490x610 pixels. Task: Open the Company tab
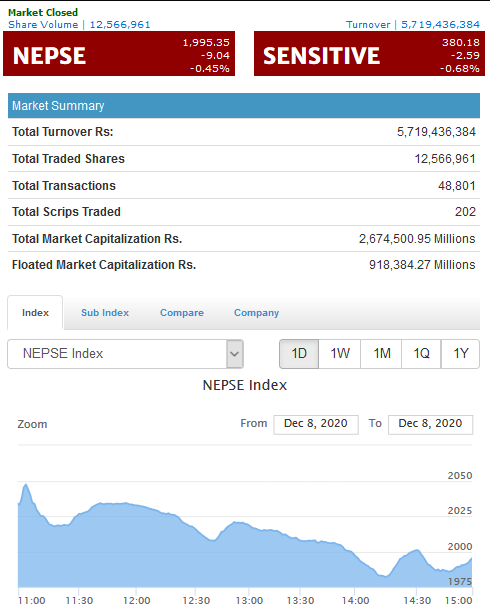click(257, 313)
